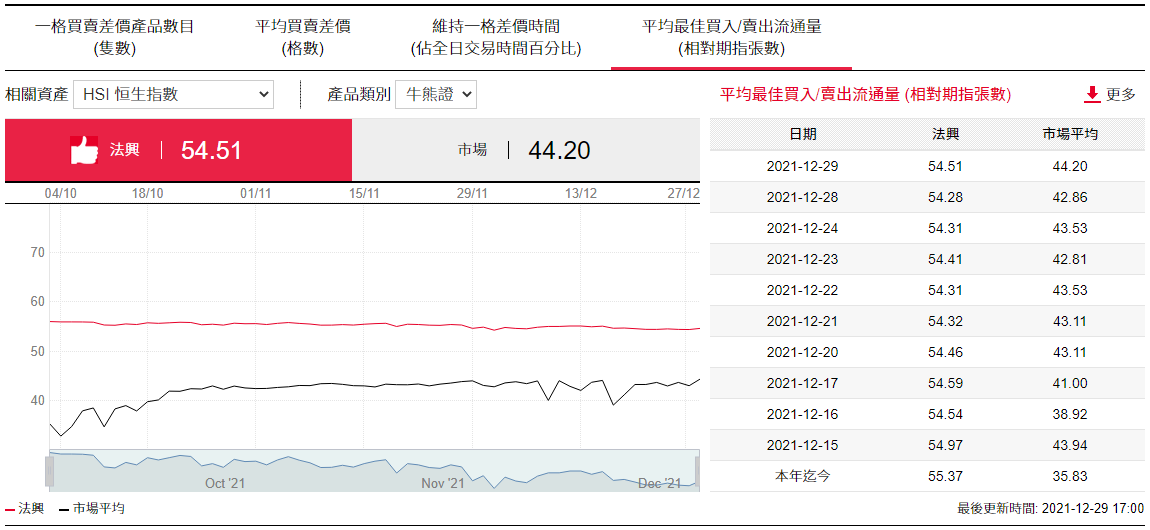
Task: Select 平均最佳買入/賣出流通量 tab
Action: click(731, 37)
